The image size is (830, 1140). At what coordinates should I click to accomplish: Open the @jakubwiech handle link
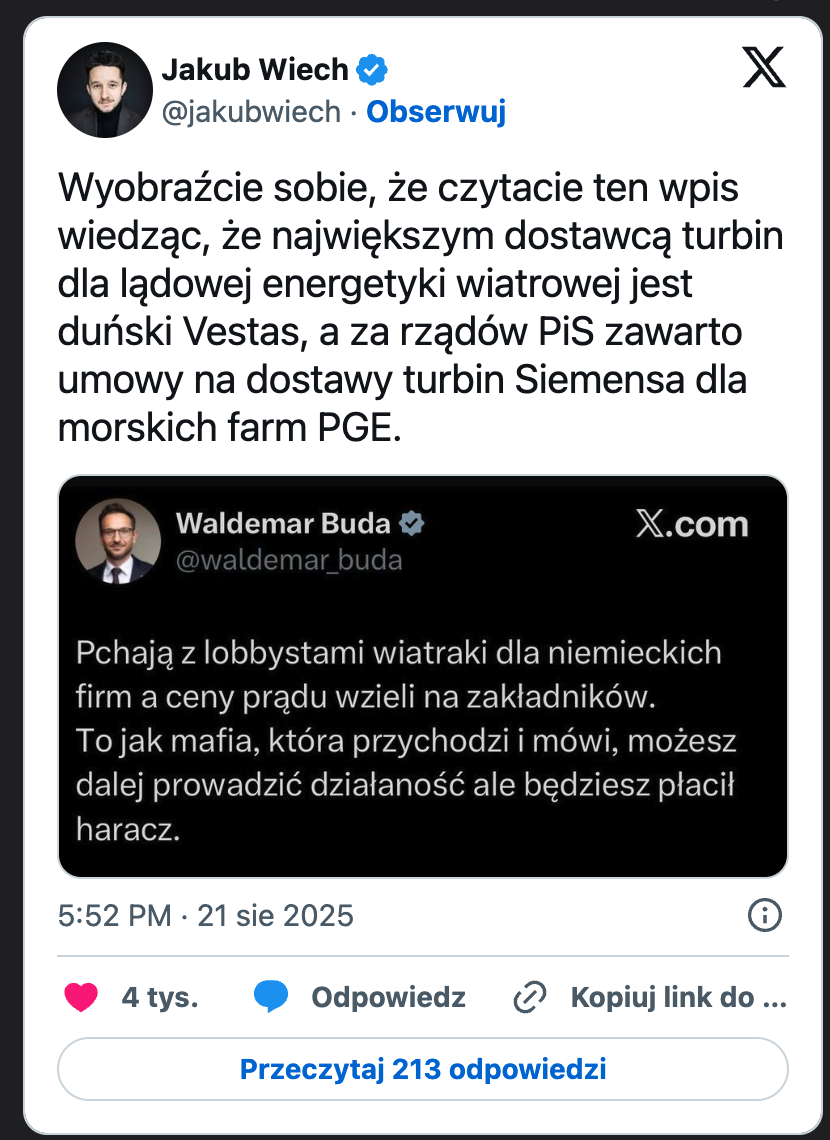pyautogui.click(x=251, y=112)
